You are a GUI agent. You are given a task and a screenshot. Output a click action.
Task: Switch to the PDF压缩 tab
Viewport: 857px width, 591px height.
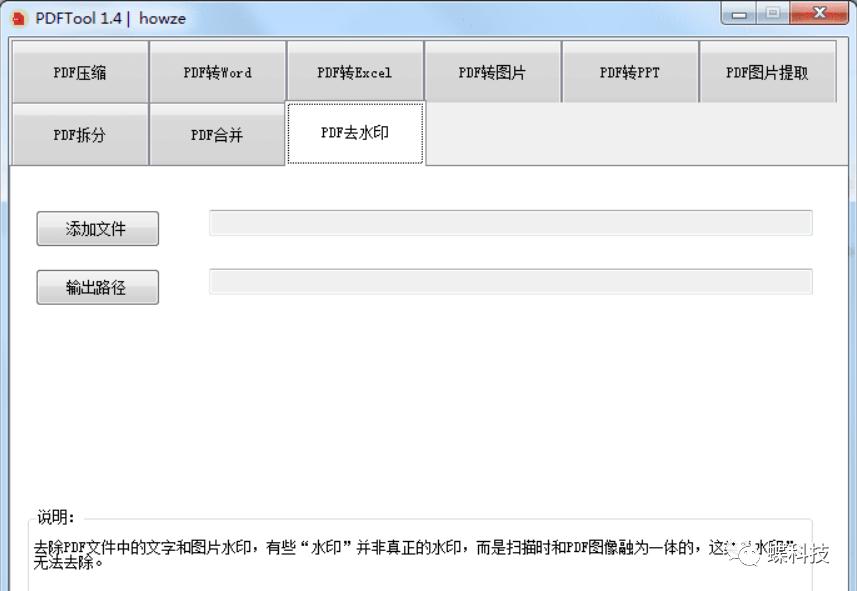point(79,70)
